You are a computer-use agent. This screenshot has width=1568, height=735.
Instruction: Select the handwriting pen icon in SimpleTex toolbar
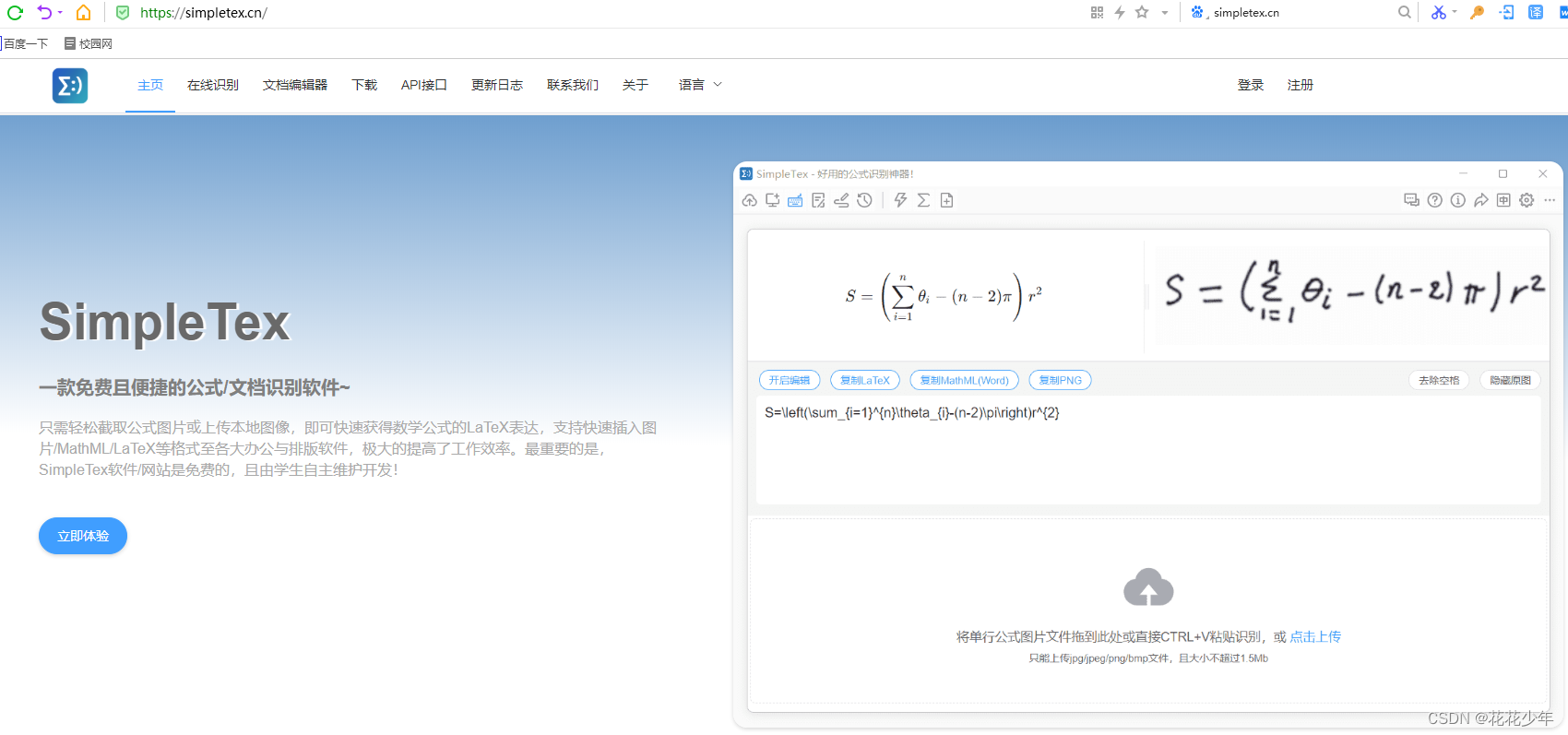841,200
